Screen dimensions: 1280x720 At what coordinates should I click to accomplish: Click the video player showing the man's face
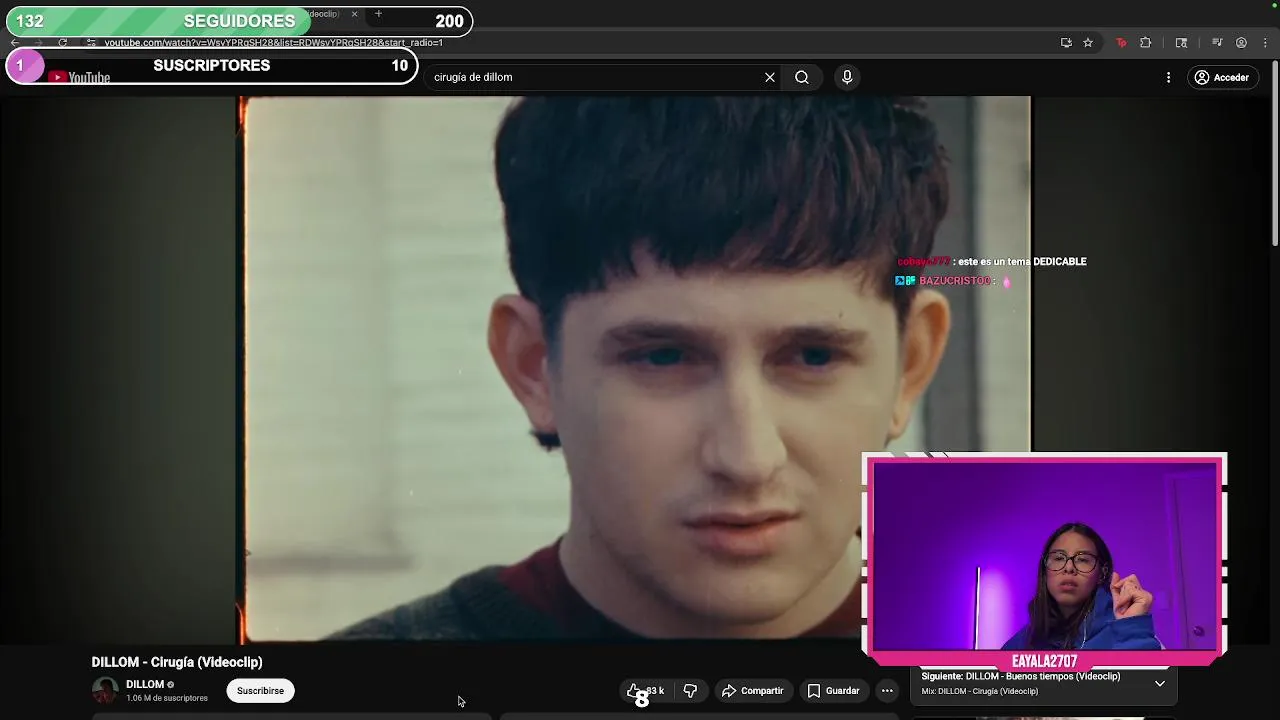634,370
